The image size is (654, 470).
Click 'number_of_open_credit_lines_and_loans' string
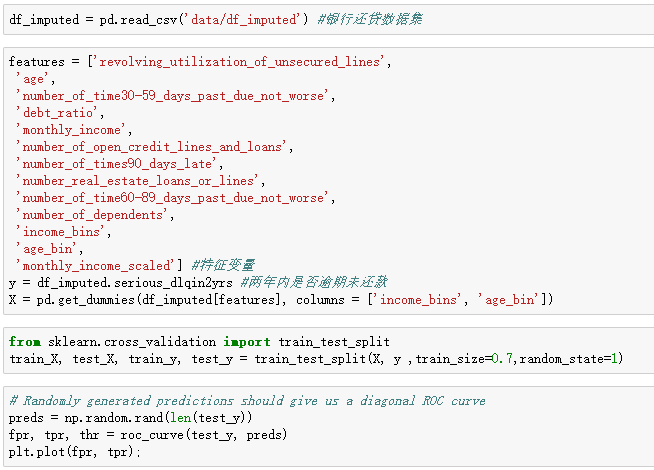(152, 147)
